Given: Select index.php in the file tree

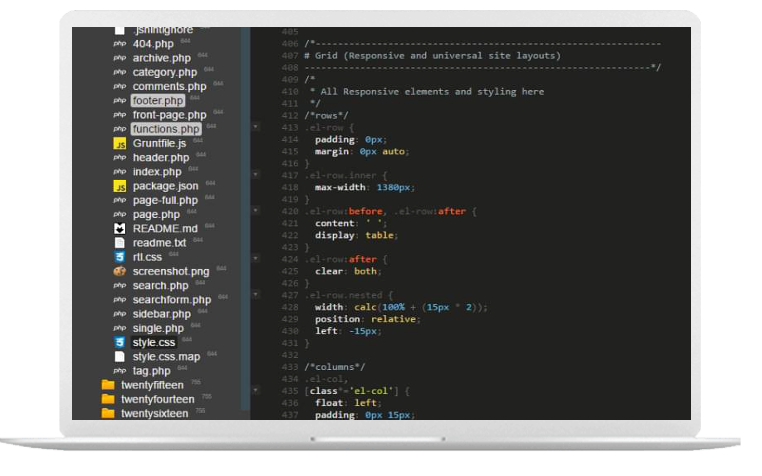Looking at the screenshot, I should (x=157, y=172).
